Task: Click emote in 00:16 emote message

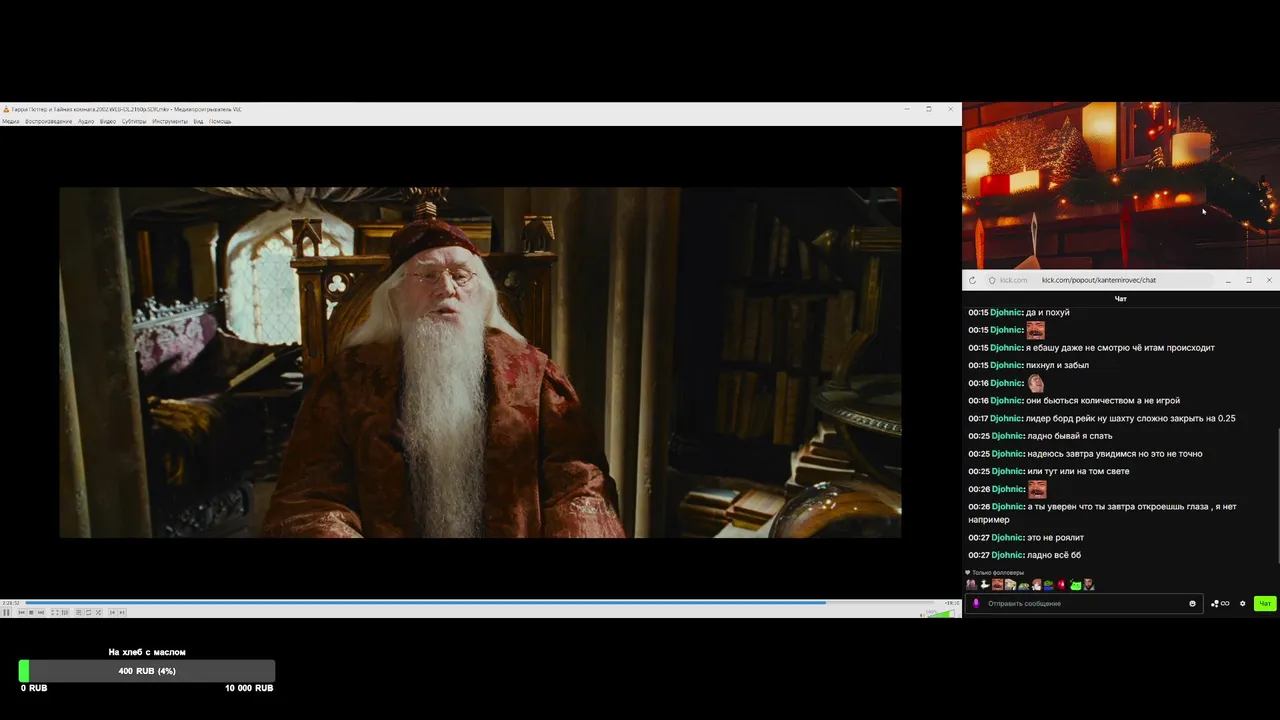Action: 1035,383
